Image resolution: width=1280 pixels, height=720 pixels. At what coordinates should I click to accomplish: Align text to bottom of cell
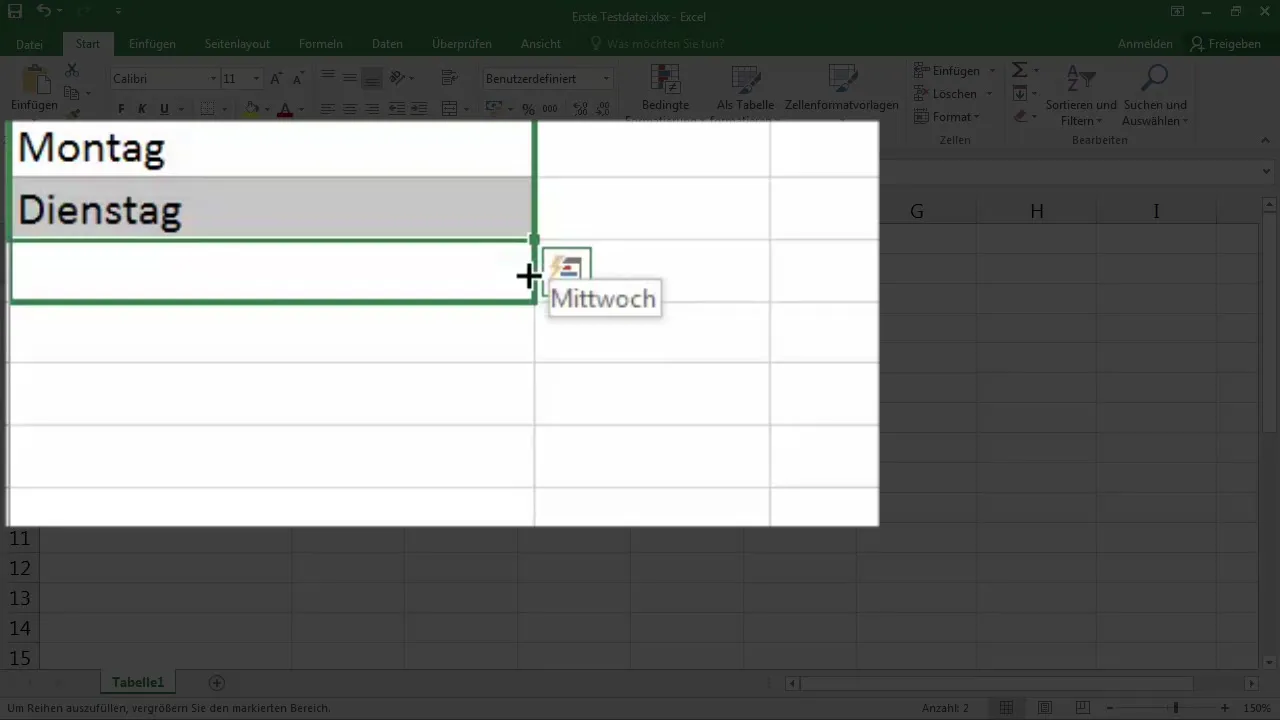click(372, 78)
